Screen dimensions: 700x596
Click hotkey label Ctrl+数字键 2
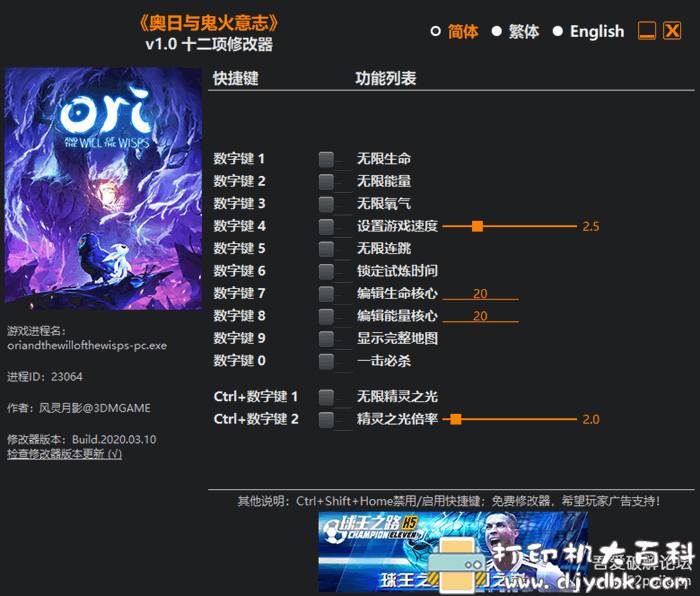pos(256,419)
